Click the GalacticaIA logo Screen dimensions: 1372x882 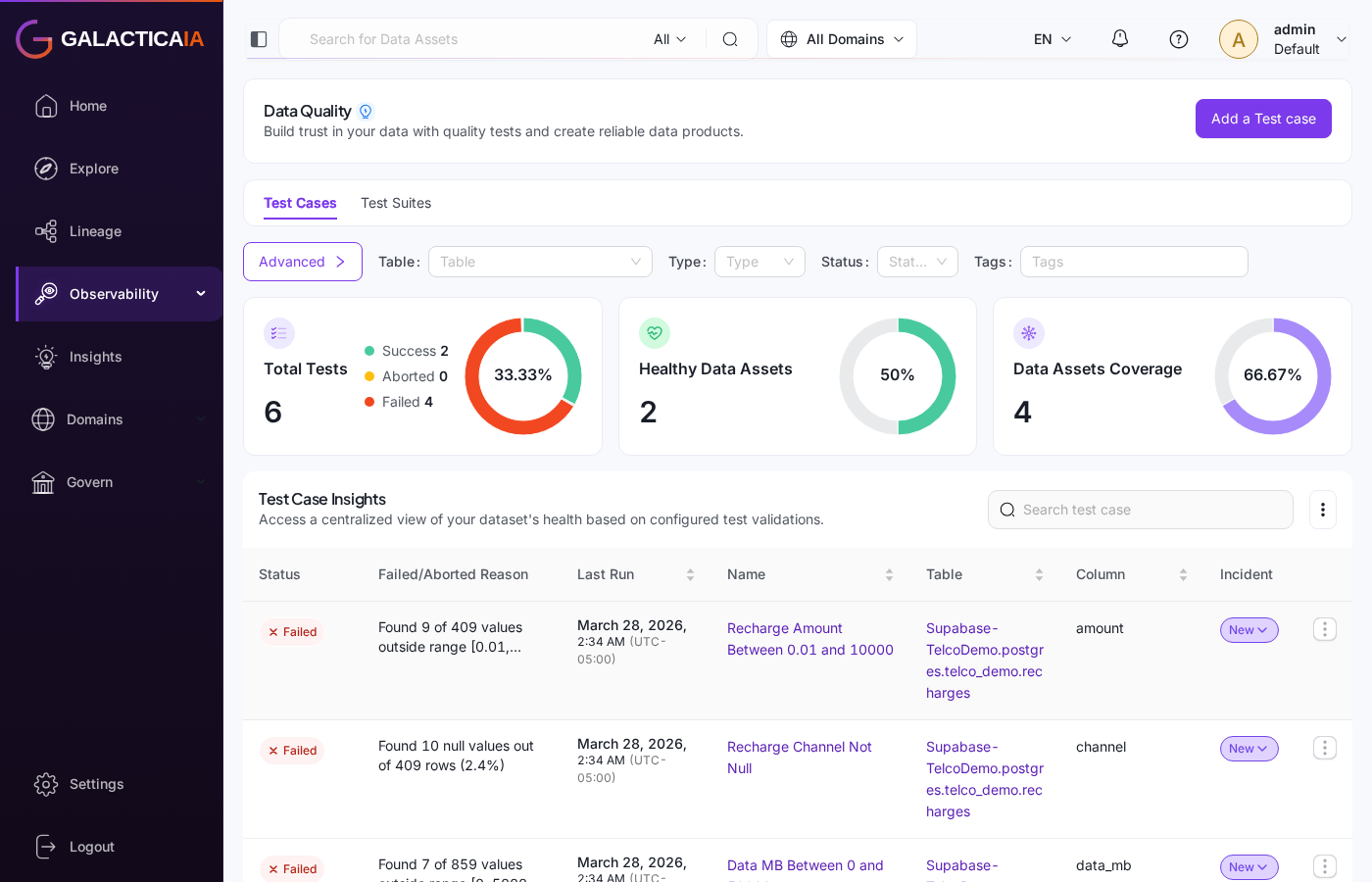[x=110, y=39]
